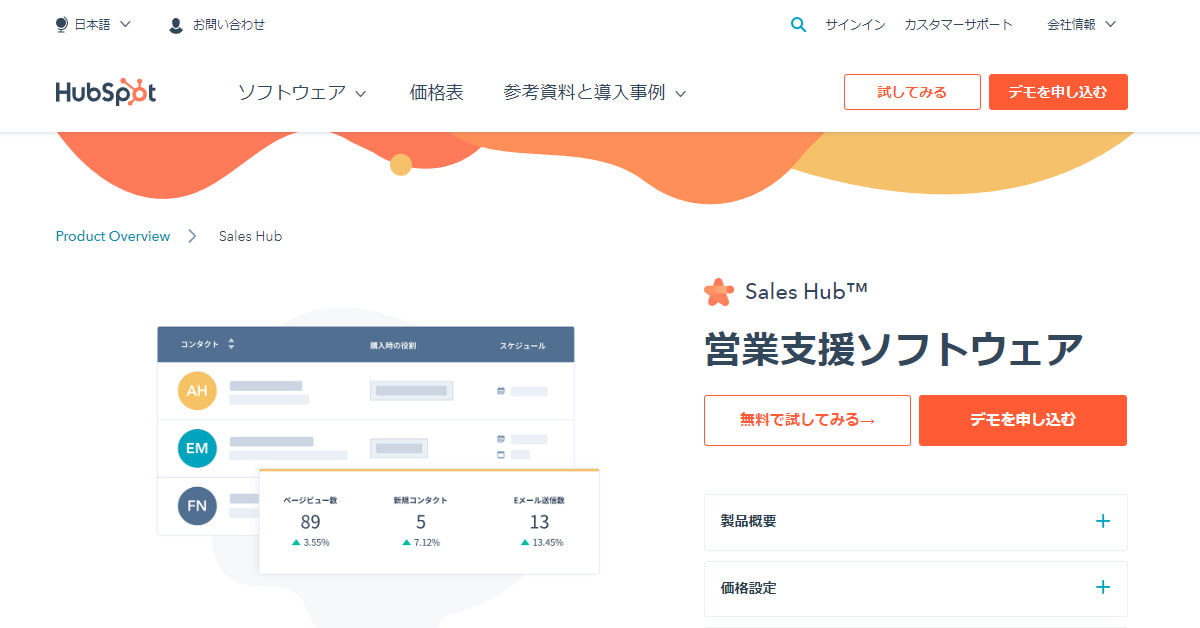The height and width of the screenshot is (628, 1200).
Task: Click the Eメール送信数 value 13
Action: coord(540,522)
